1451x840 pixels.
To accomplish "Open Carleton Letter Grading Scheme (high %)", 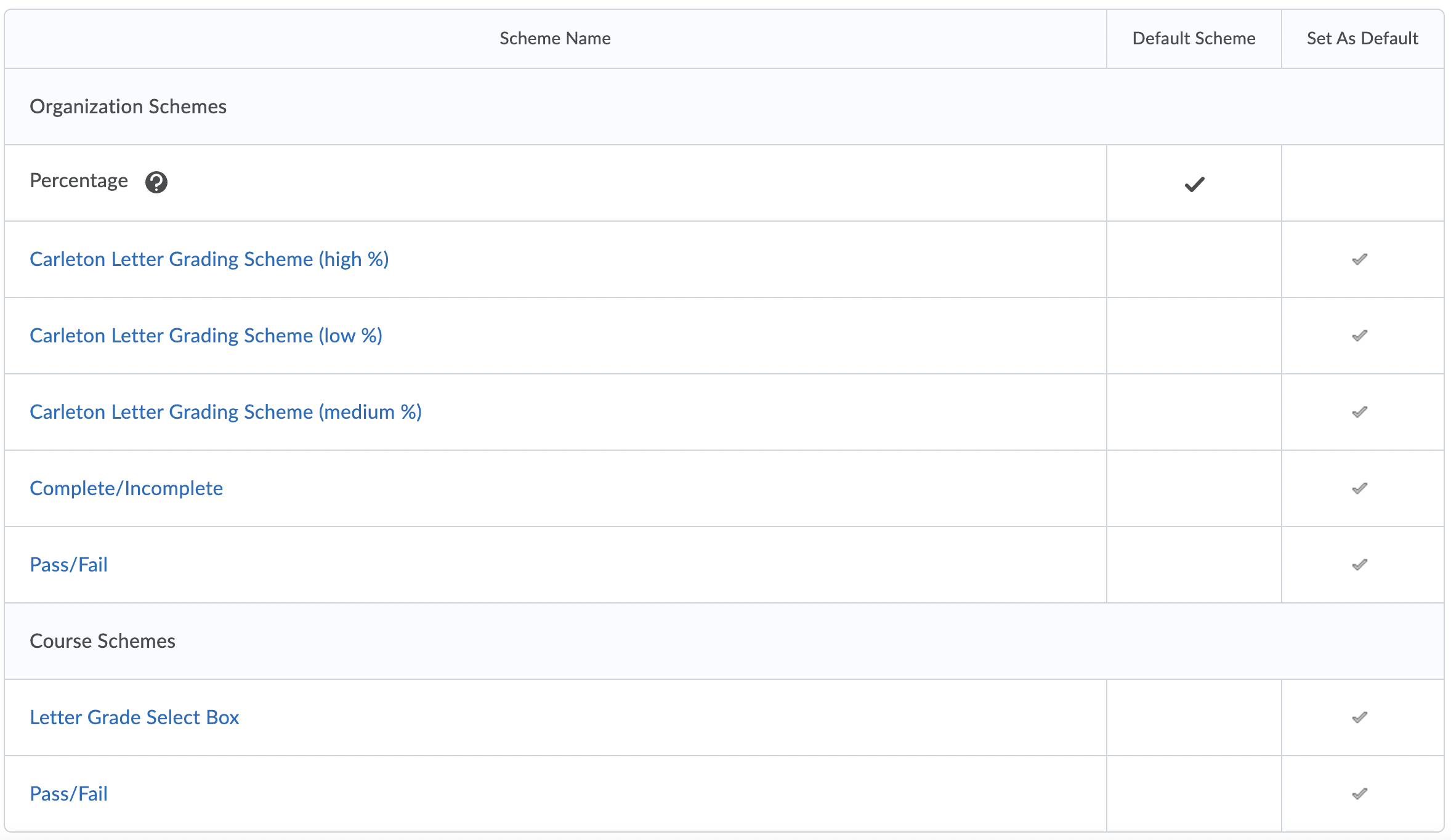I will point(209,259).
